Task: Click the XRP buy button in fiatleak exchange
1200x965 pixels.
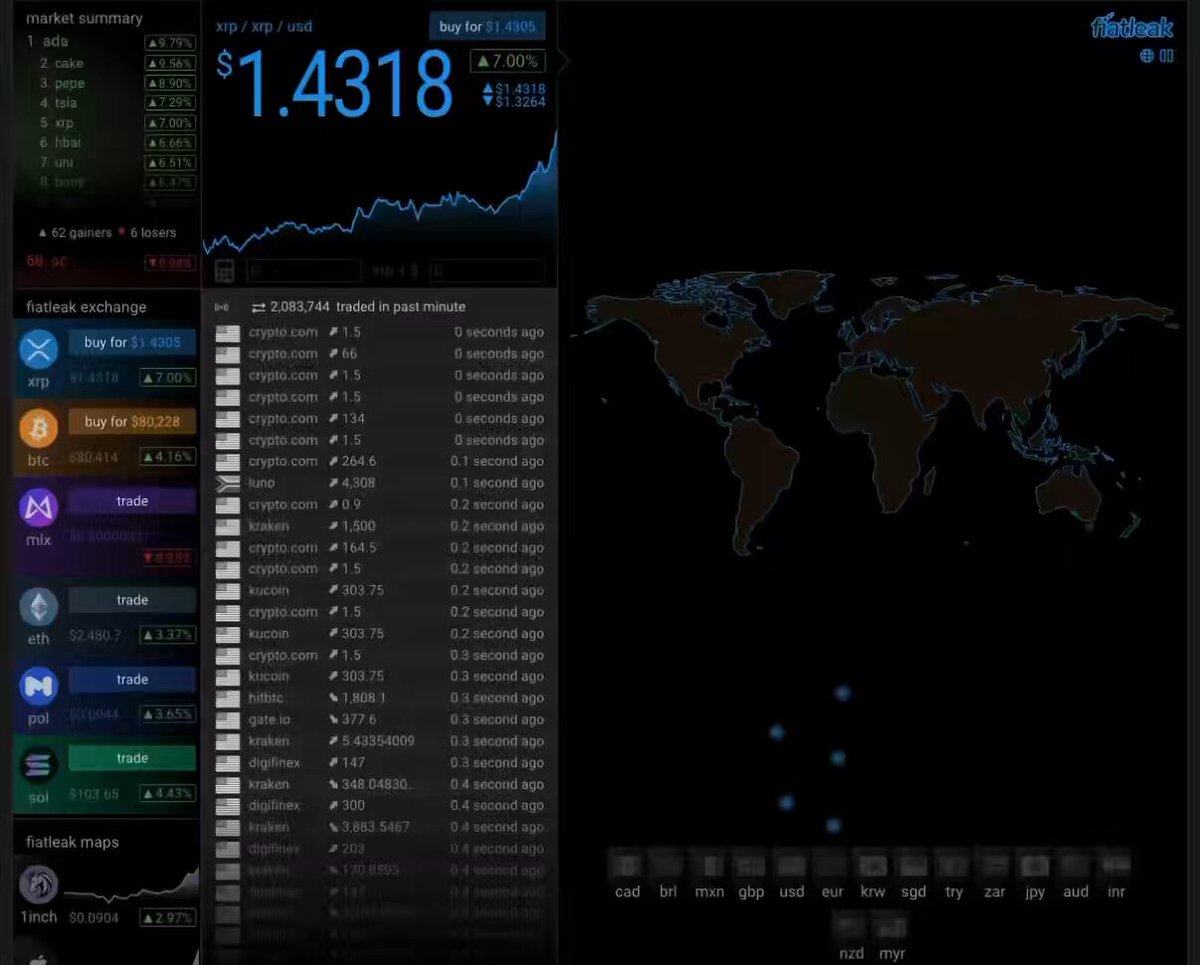Action: pyautogui.click(x=132, y=343)
